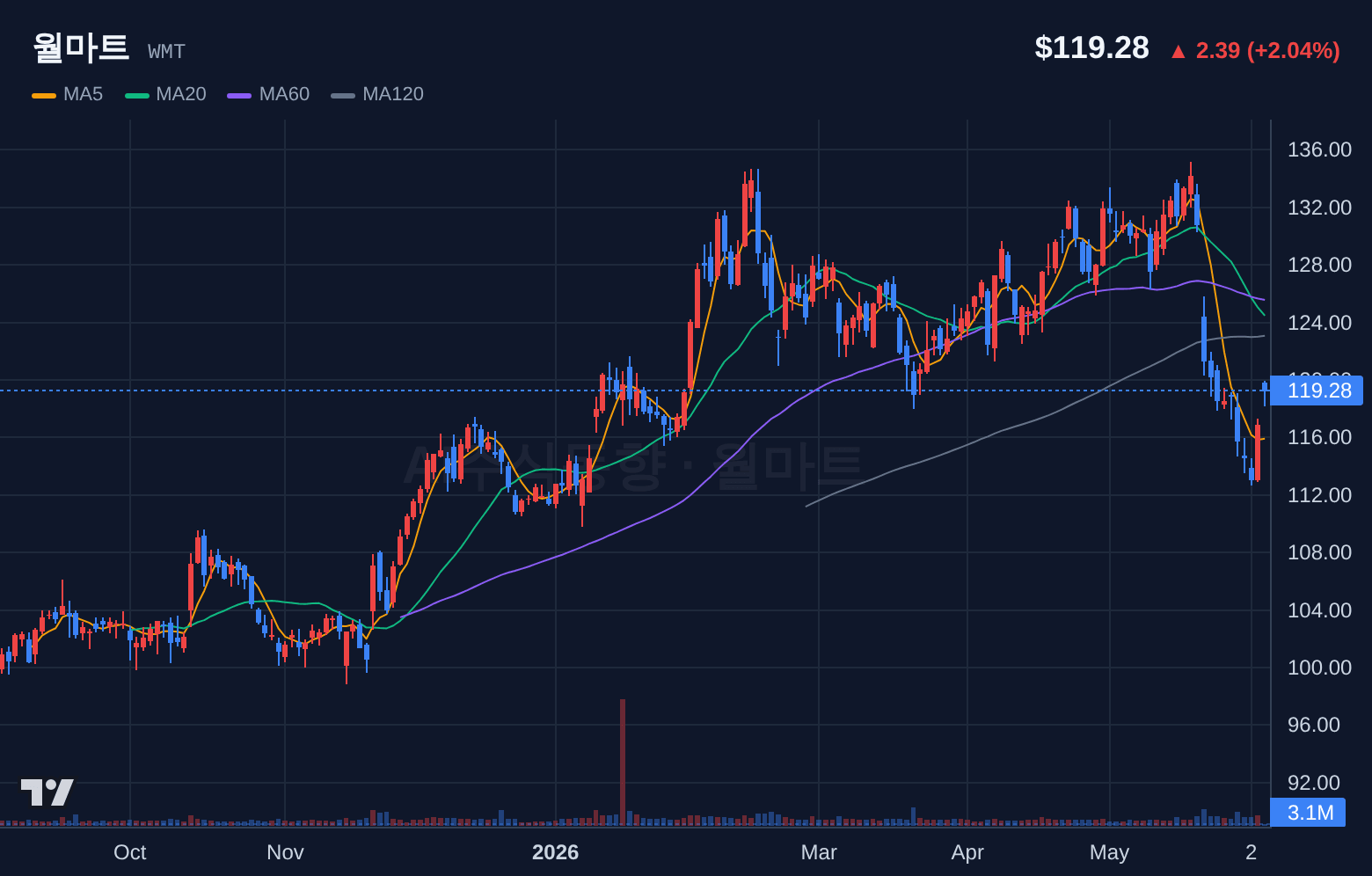Viewport: 1372px width, 876px height.
Task: Click the 2 date axis label
Action: [x=1252, y=852]
